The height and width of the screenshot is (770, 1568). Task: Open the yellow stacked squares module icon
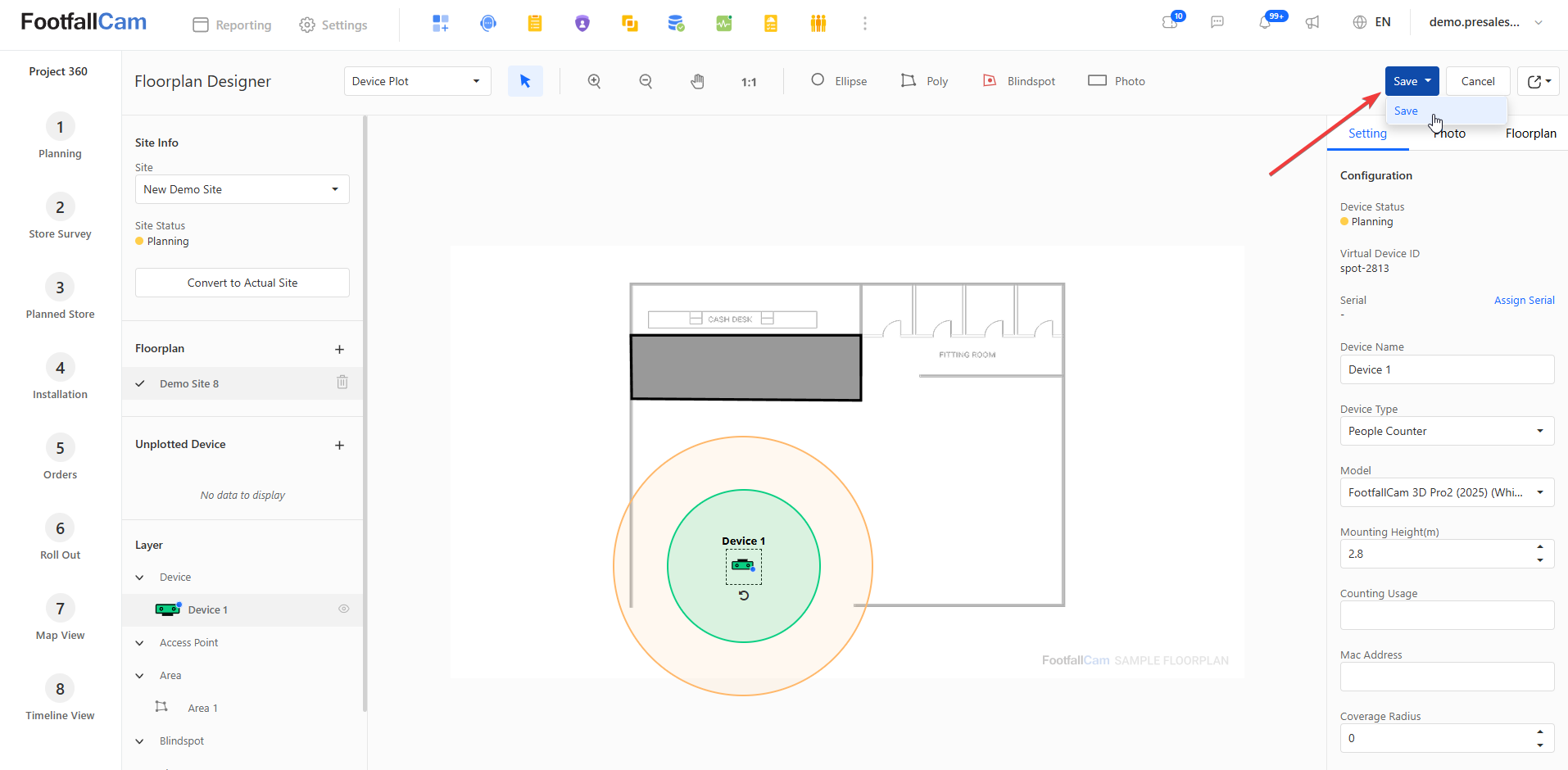630,24
